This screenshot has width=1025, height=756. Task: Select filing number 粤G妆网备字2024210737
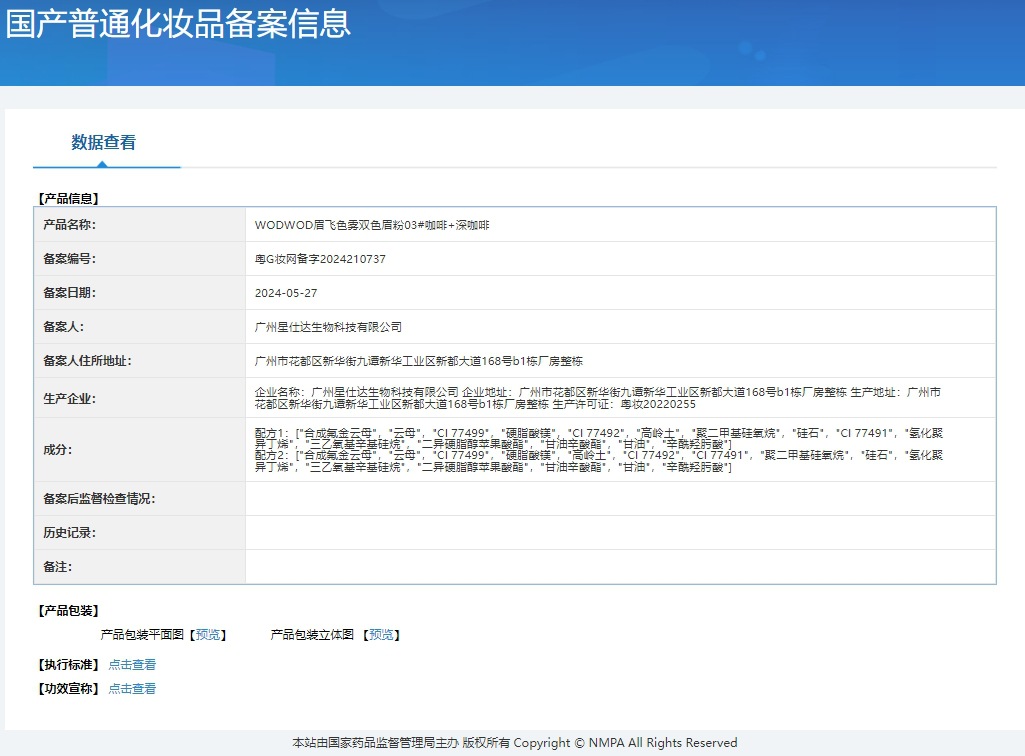pos(320,259)
